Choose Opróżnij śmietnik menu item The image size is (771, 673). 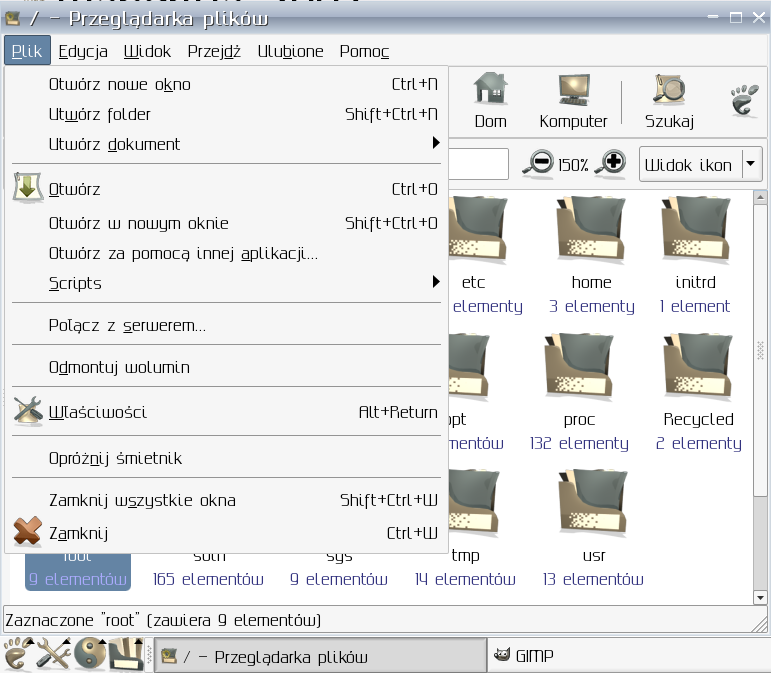coord(115,458)
